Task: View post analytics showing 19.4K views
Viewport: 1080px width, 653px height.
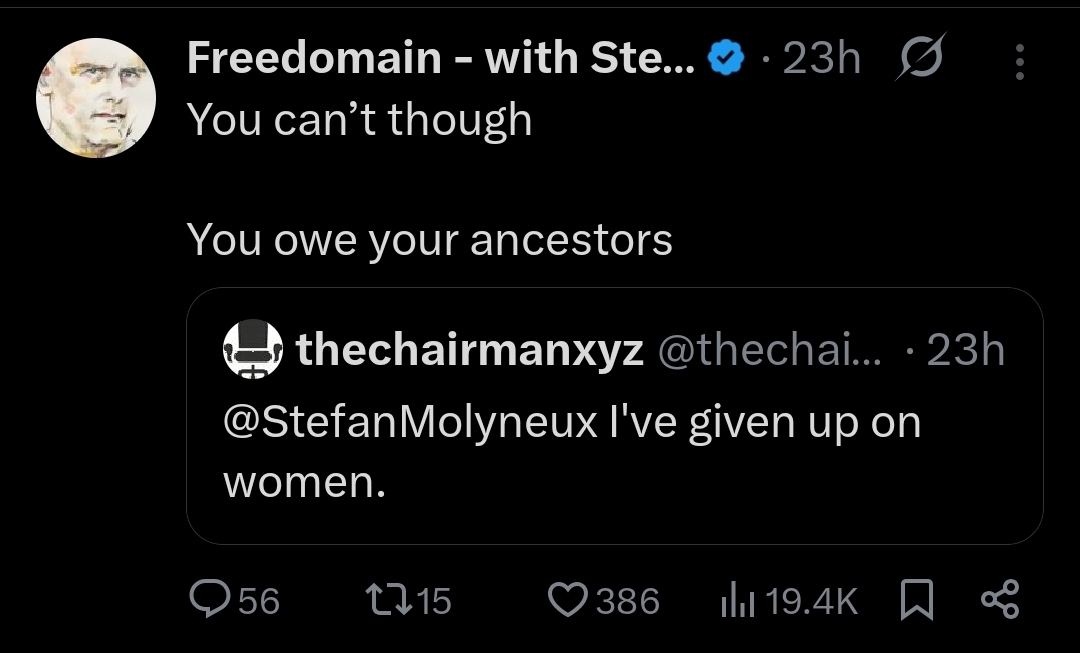Action: pos(735,600)
